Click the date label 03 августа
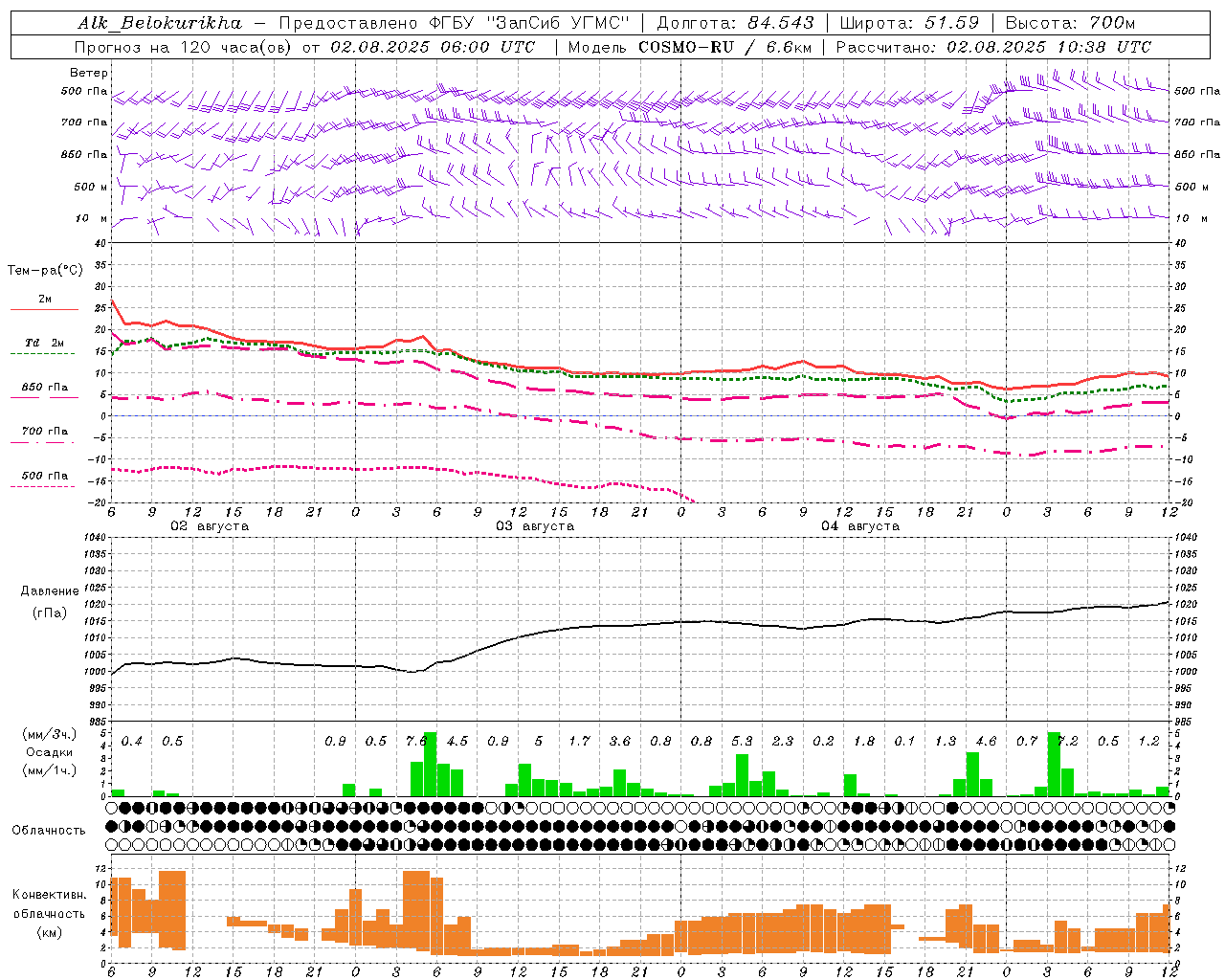Viewport: 1225px width, 980px height. (535, 526)
